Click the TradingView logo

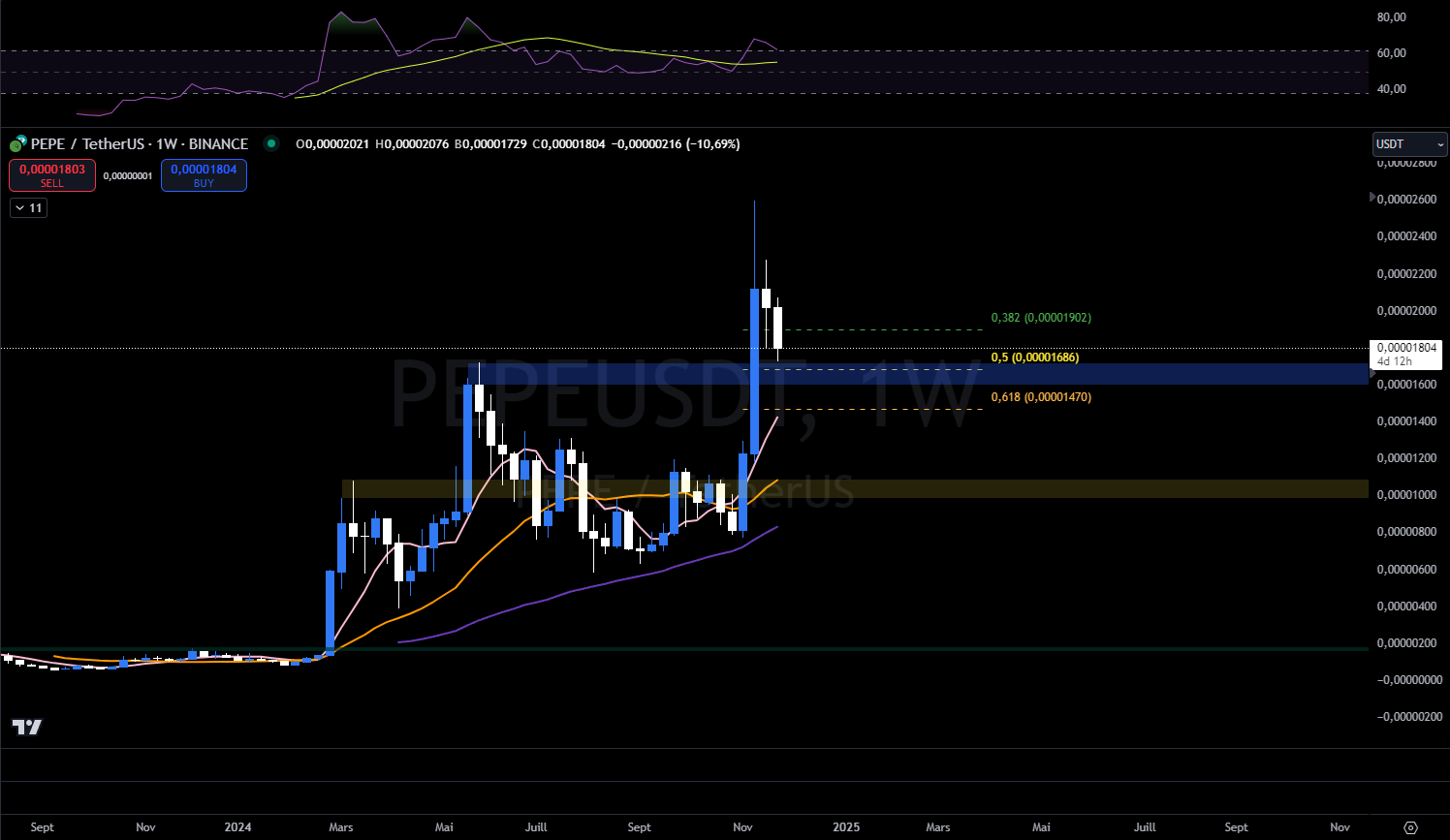(x=26, y=727)
